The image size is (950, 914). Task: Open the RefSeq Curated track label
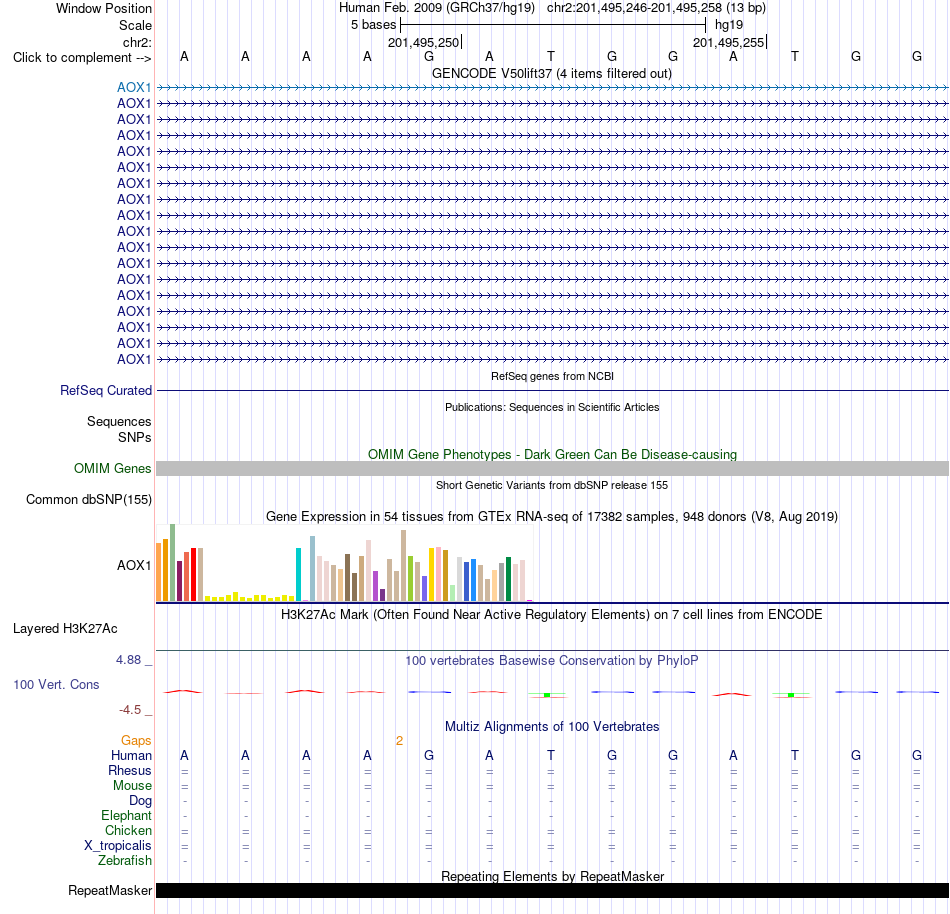105,391
